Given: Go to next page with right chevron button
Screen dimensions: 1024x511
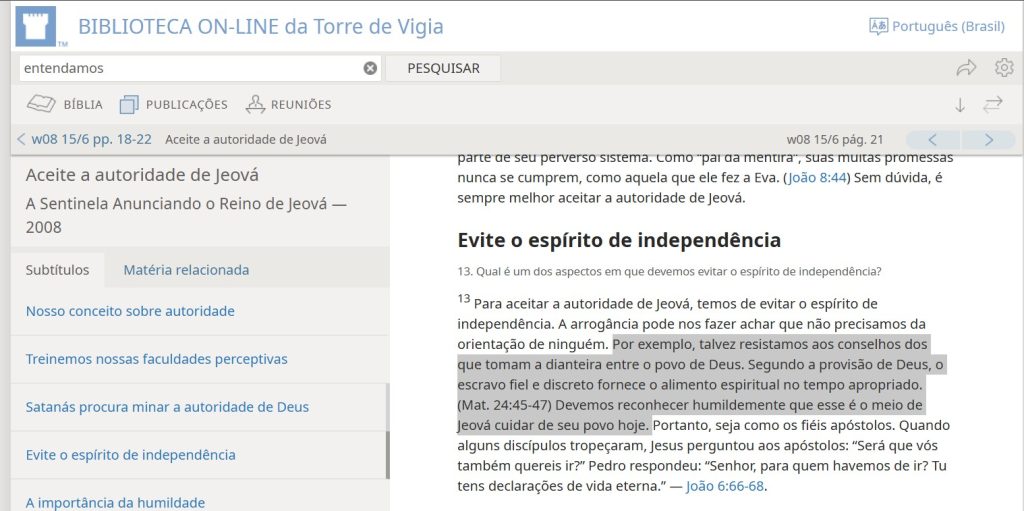Looking at the screenshot, I should pos(989,139).
